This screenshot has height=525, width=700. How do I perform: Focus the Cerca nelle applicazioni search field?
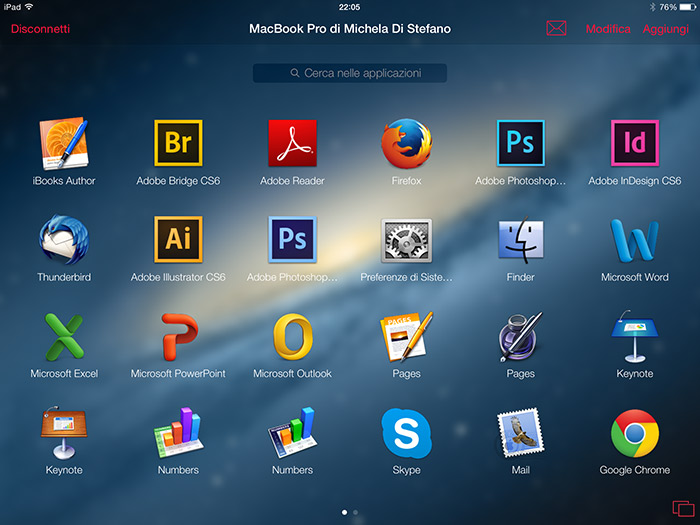pyautogui.click(x=350, y=73)
